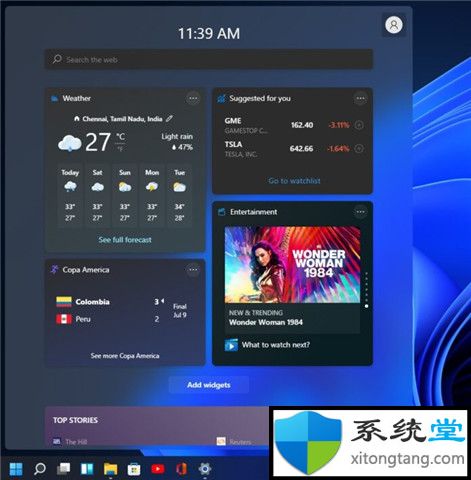Open the user profile icon
Image resolution: width=471 pixels, height=480 pixels.
[394, 25]
